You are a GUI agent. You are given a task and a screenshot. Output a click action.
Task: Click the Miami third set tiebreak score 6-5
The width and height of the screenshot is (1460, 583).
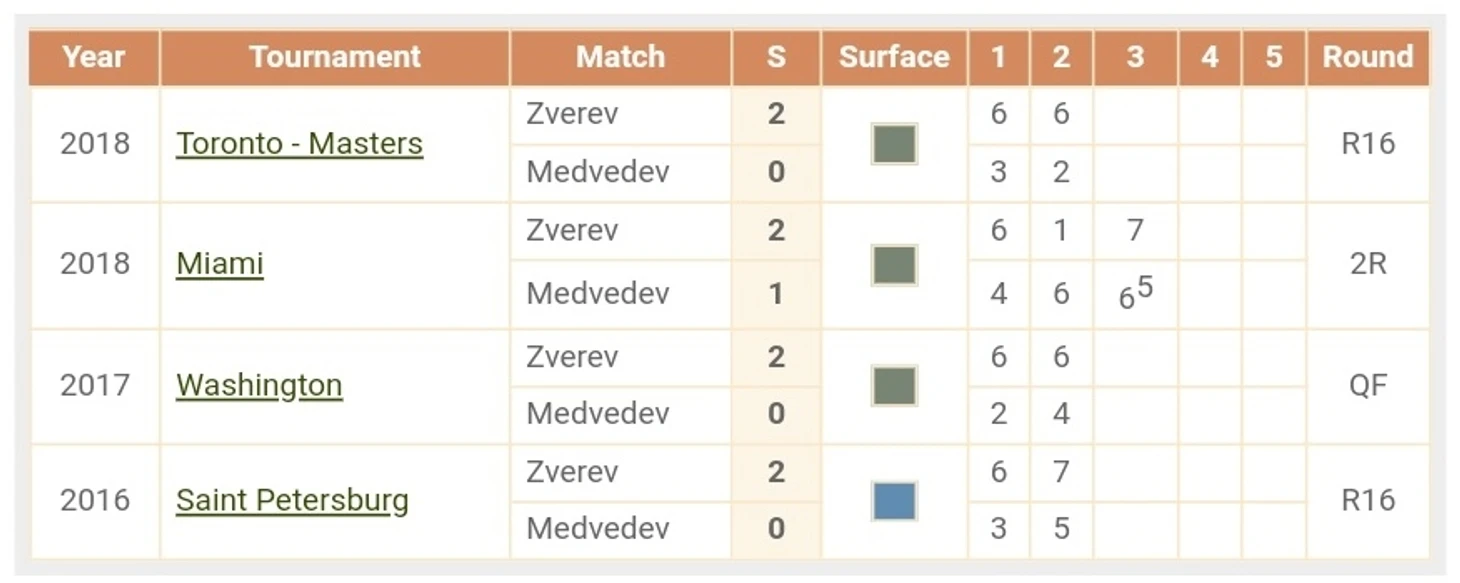(1136, 294)
